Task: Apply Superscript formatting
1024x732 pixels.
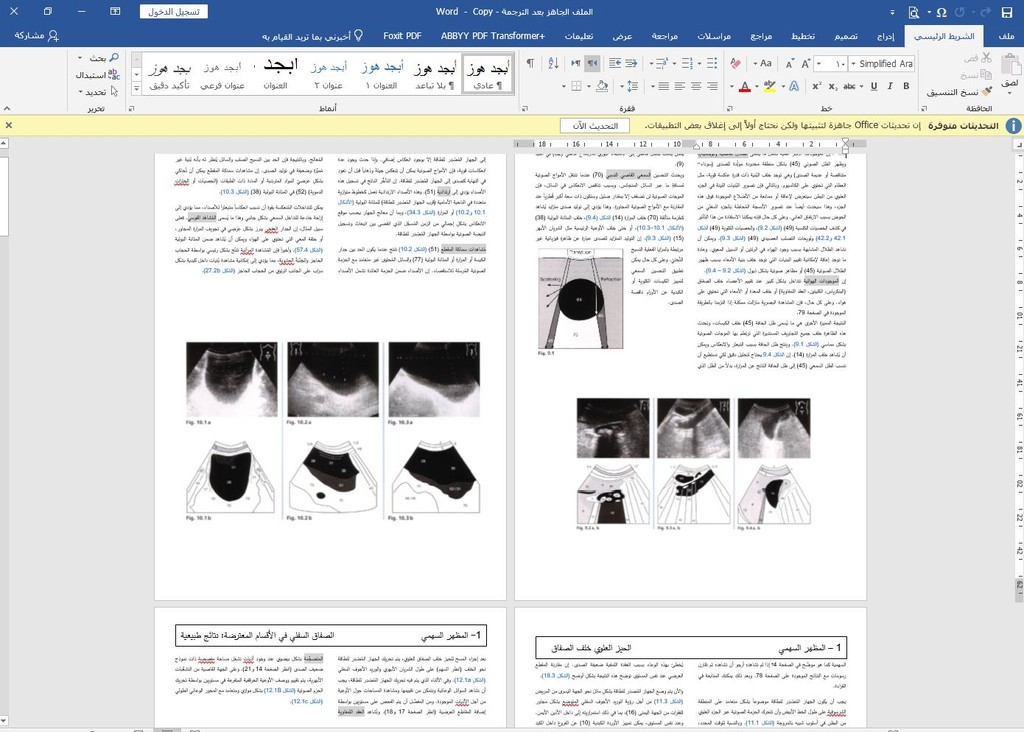Action: click(816, 86)
